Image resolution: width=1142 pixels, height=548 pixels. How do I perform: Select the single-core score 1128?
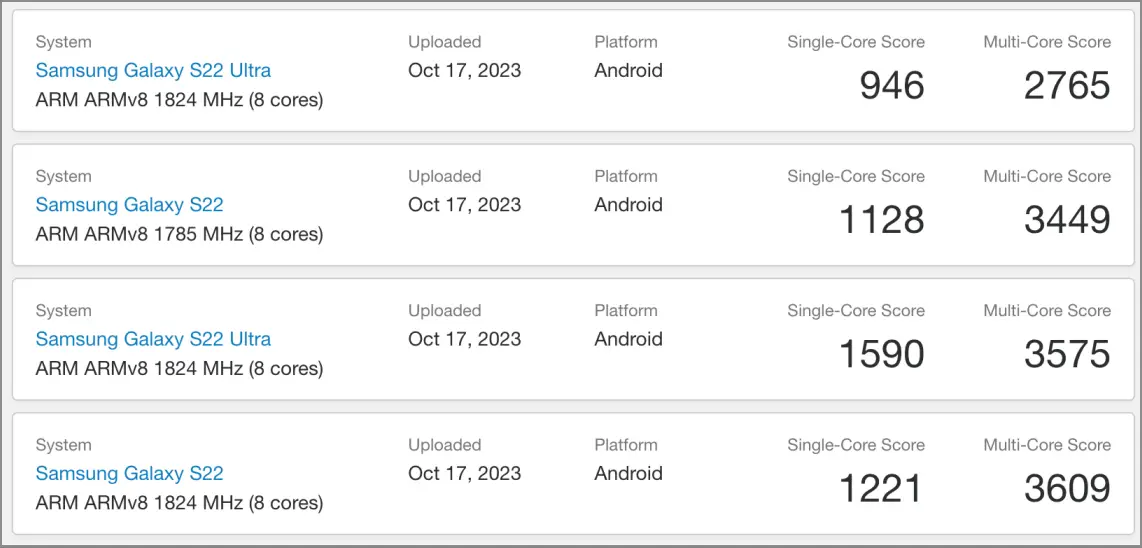(881, 220)
